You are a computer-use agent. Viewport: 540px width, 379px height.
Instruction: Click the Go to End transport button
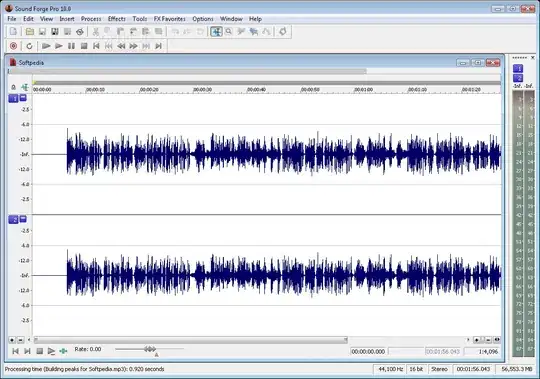point(158,46)
